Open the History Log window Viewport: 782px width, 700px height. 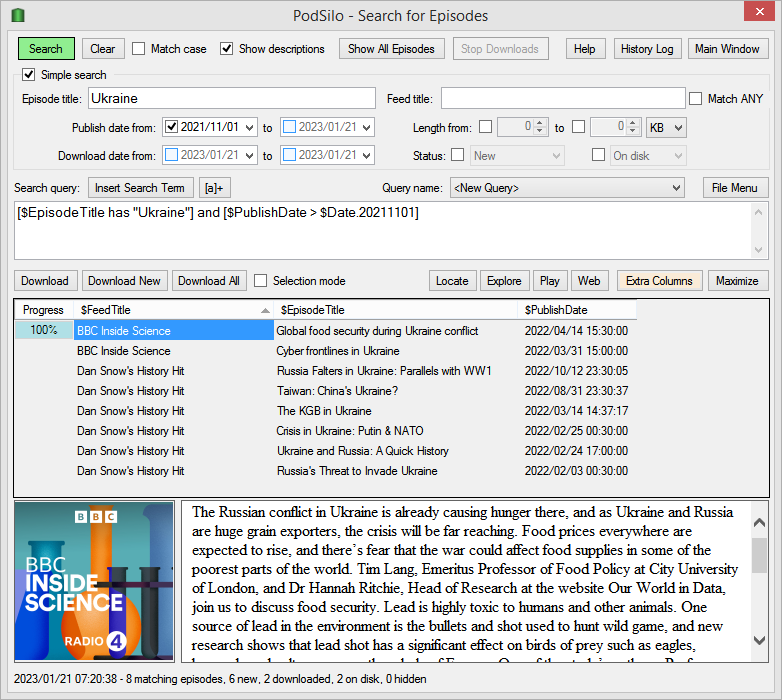click(647, 49)
